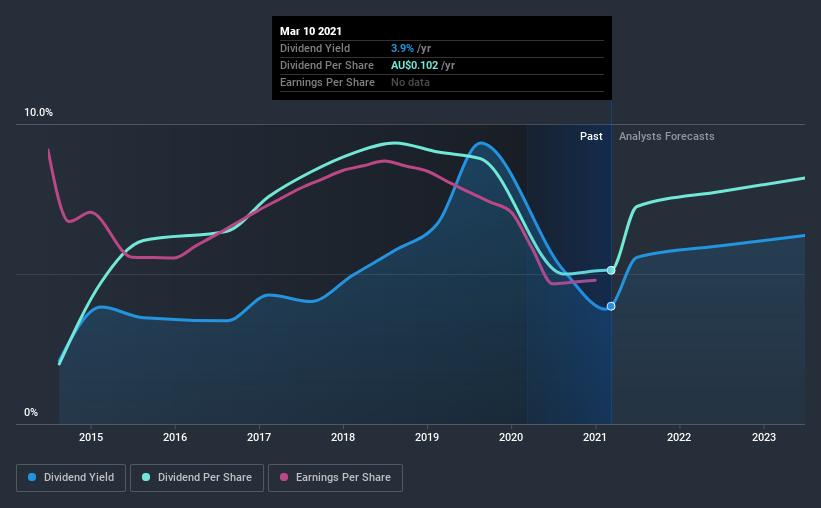The image size is (821, 508).
Task: Click the teal dot in Dividend Per Share legend
Action: [146, 477]
